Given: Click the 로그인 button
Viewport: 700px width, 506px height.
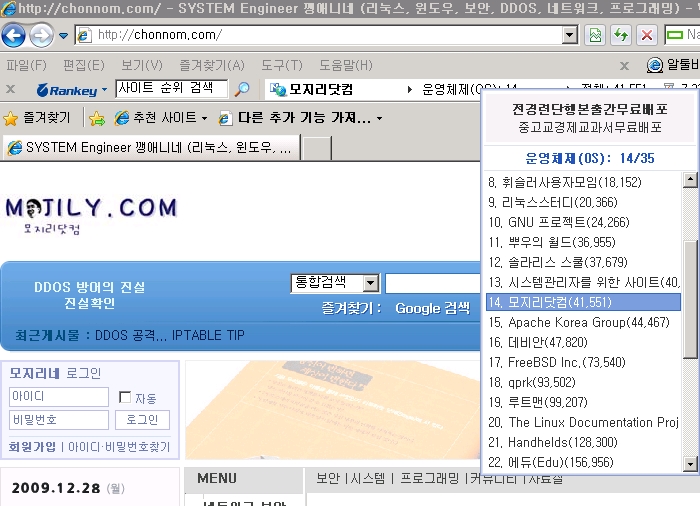Looking at the screenshot, I should 142,420.
